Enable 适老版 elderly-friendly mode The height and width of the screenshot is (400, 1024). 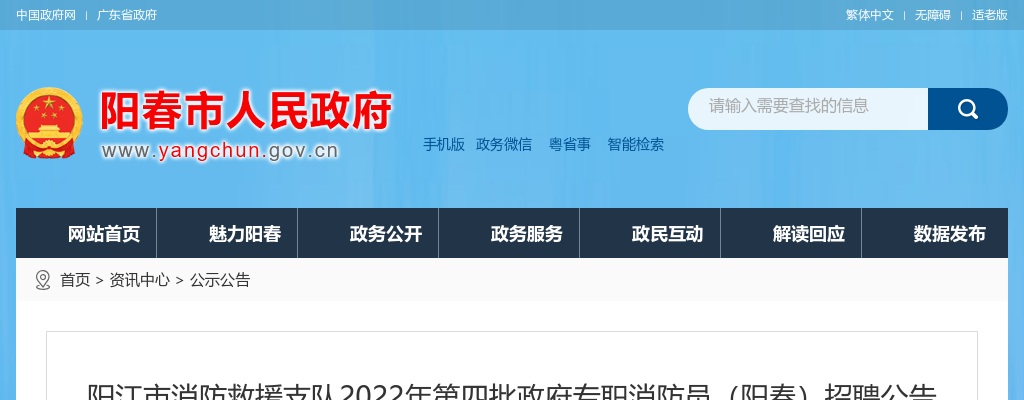pos(990,15)
